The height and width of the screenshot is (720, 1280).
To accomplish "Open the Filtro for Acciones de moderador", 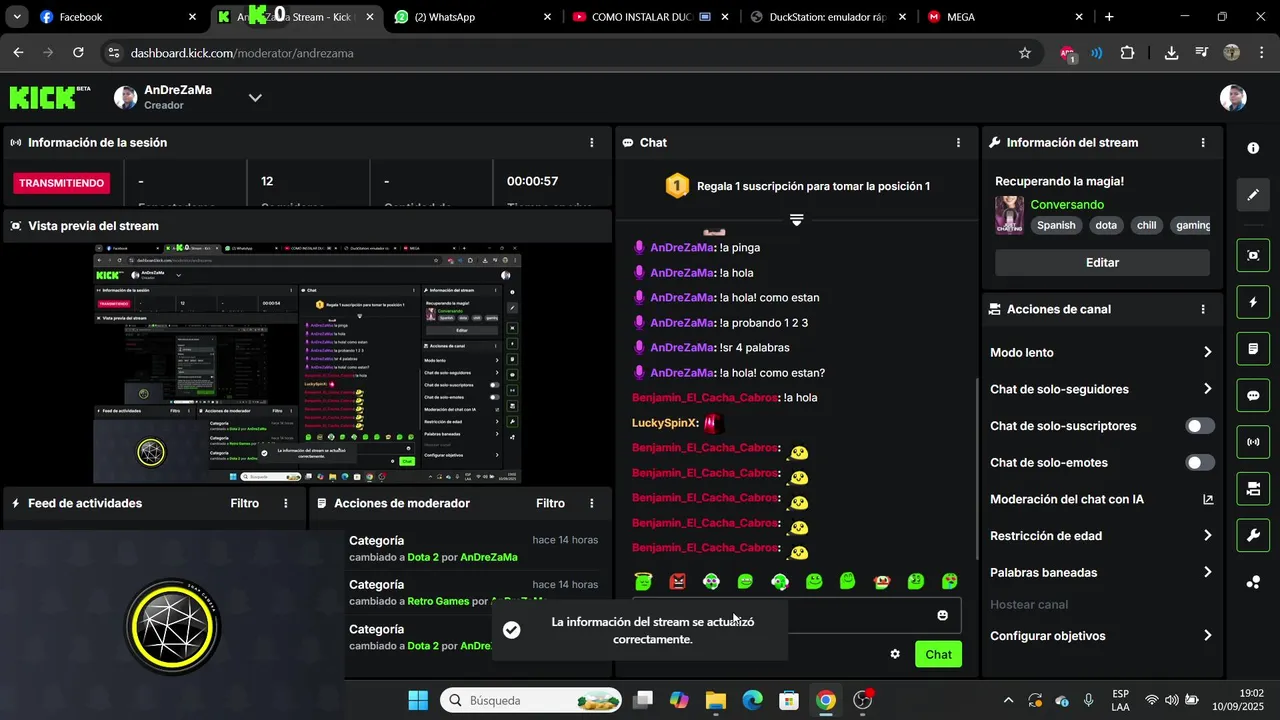I will (551, 504).
